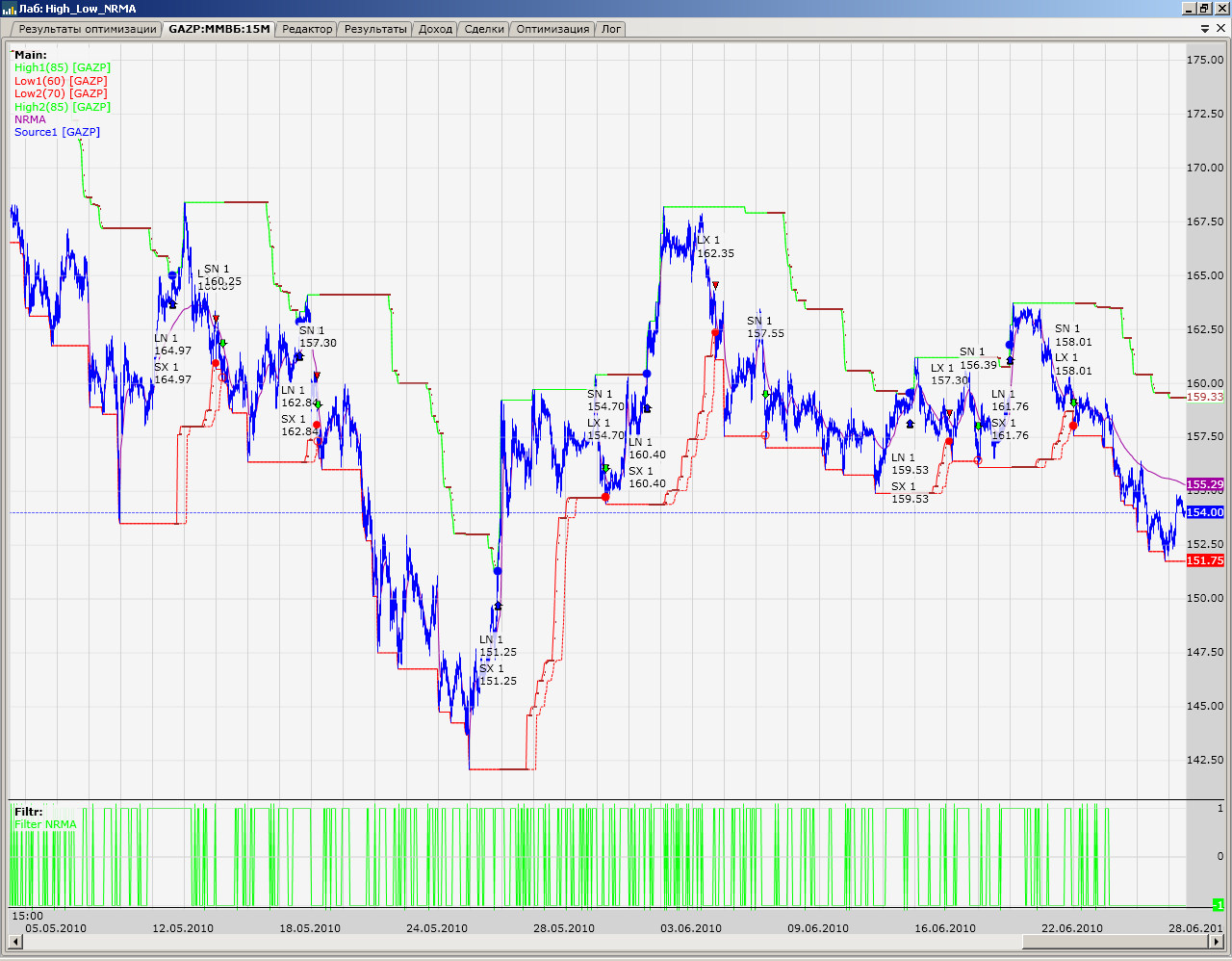The height and width of the screenshot is (961, 1232).
Task: Click the High_Low_NRMA app icon in title bar
Action: coord(10,9)
